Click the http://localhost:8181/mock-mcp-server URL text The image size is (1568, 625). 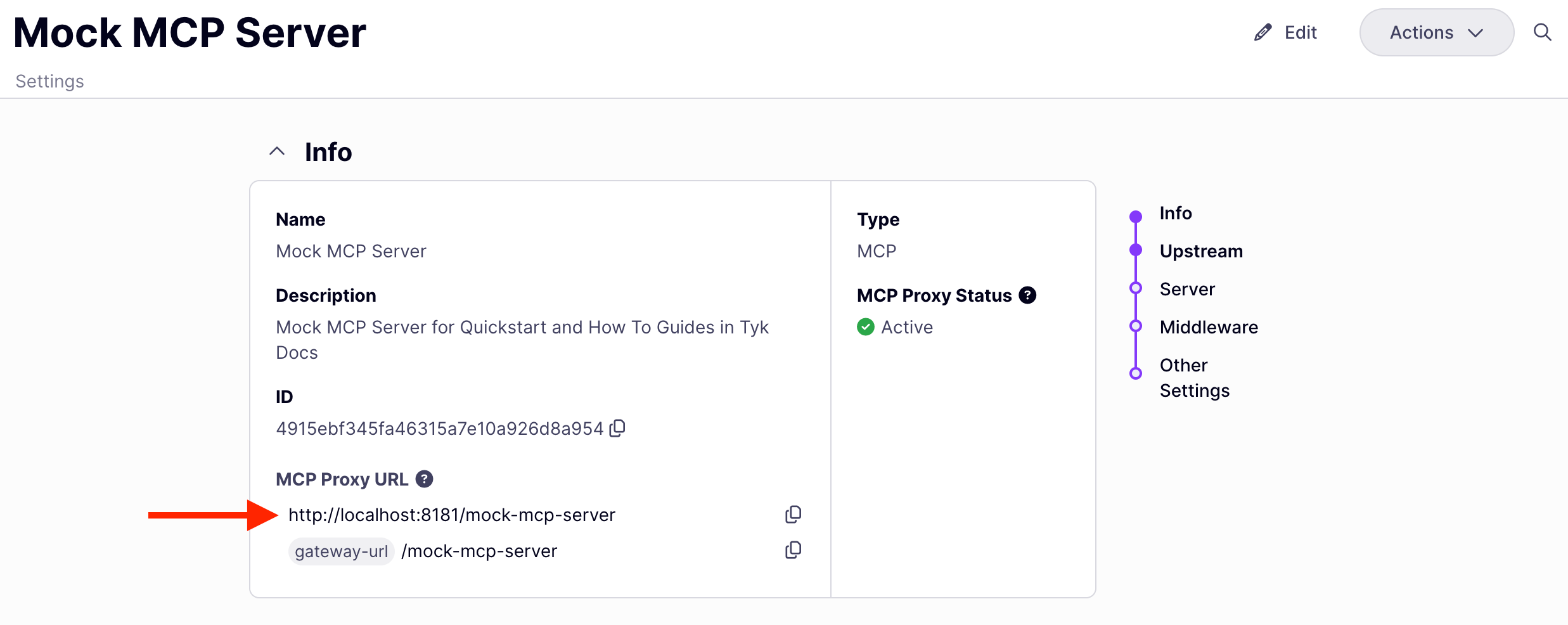click(x=452, y=515)
